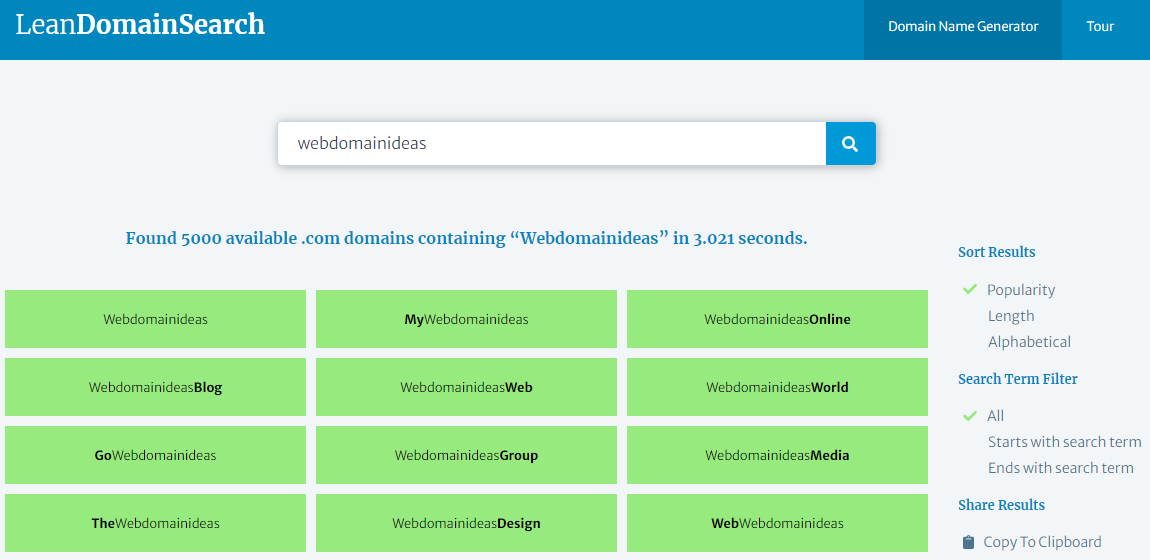Click into the webdomainideas search field
Viewport: 1150px width, 560px height.
550,144
